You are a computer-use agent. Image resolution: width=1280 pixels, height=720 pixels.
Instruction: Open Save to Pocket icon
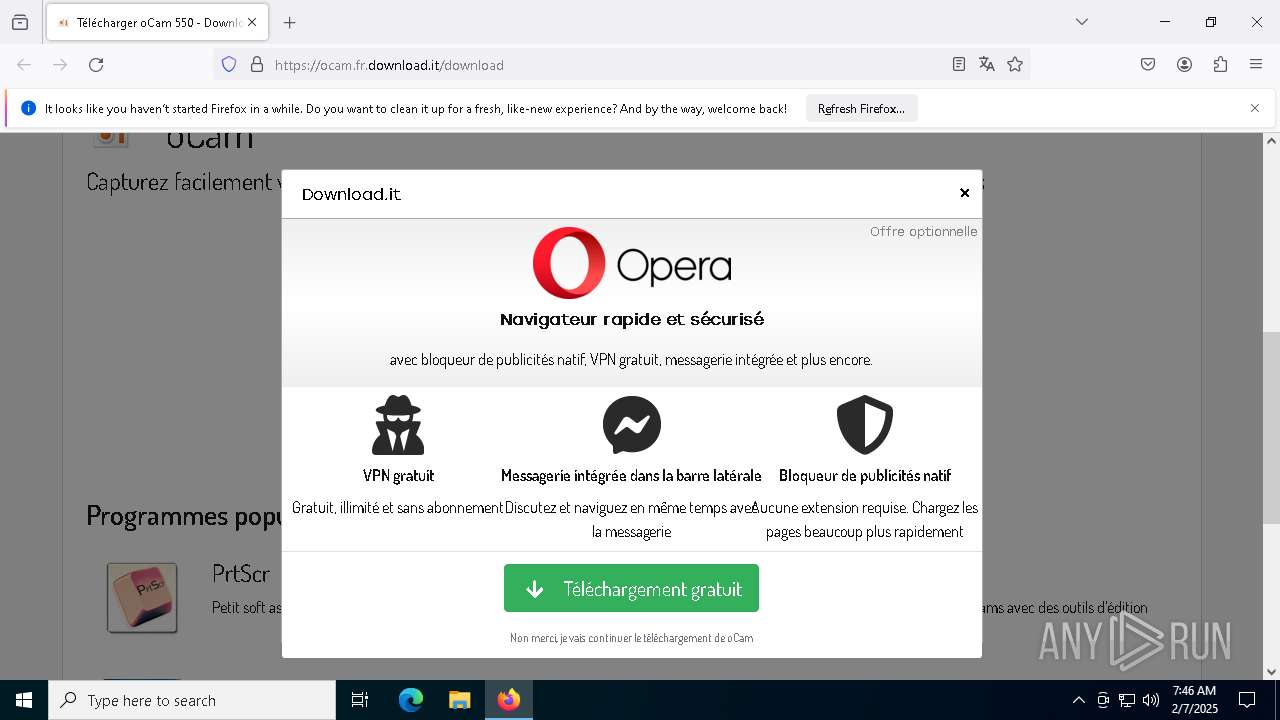pyautogui.click(x=1148, y=65)
